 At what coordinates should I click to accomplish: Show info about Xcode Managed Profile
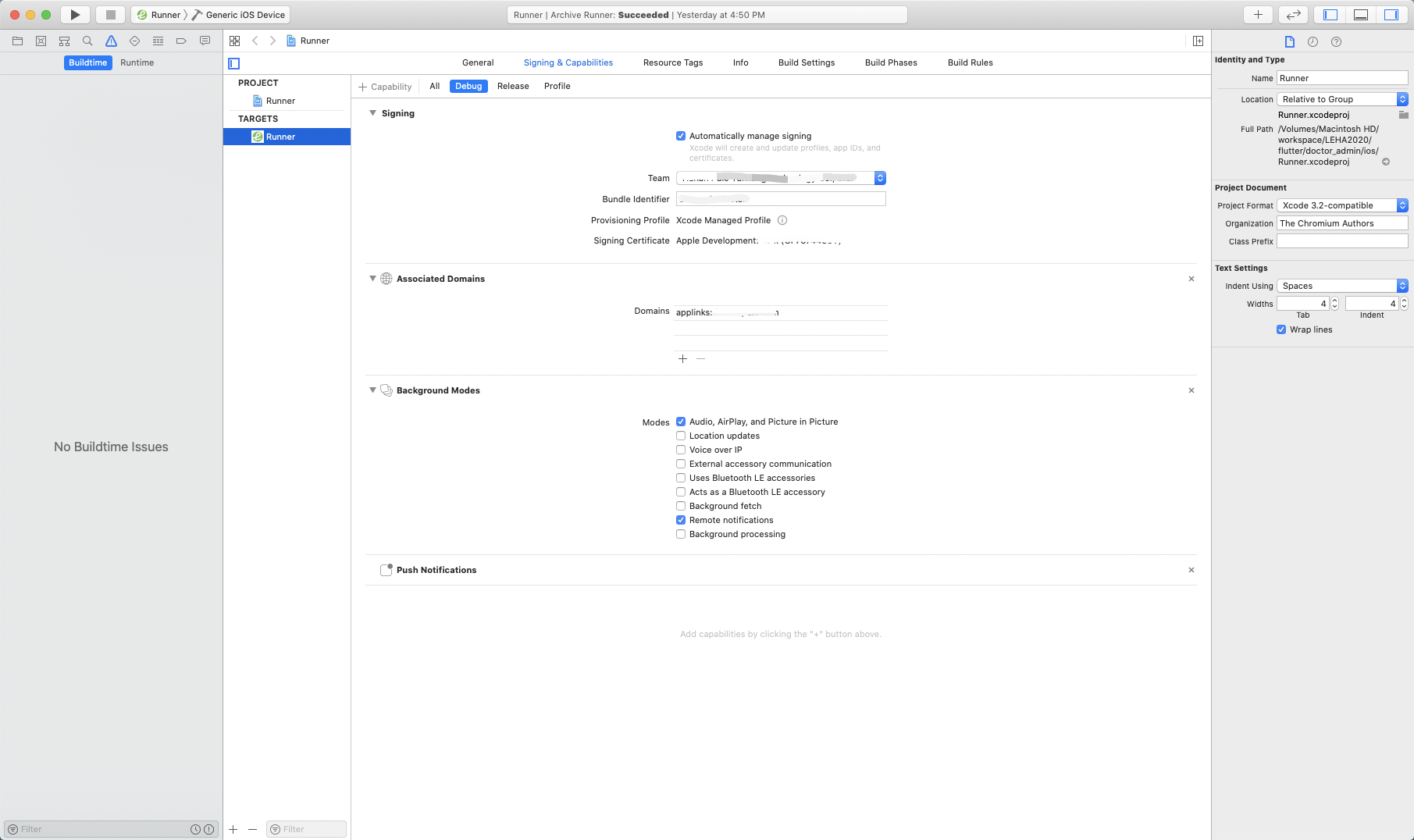(x=782, y=220)
